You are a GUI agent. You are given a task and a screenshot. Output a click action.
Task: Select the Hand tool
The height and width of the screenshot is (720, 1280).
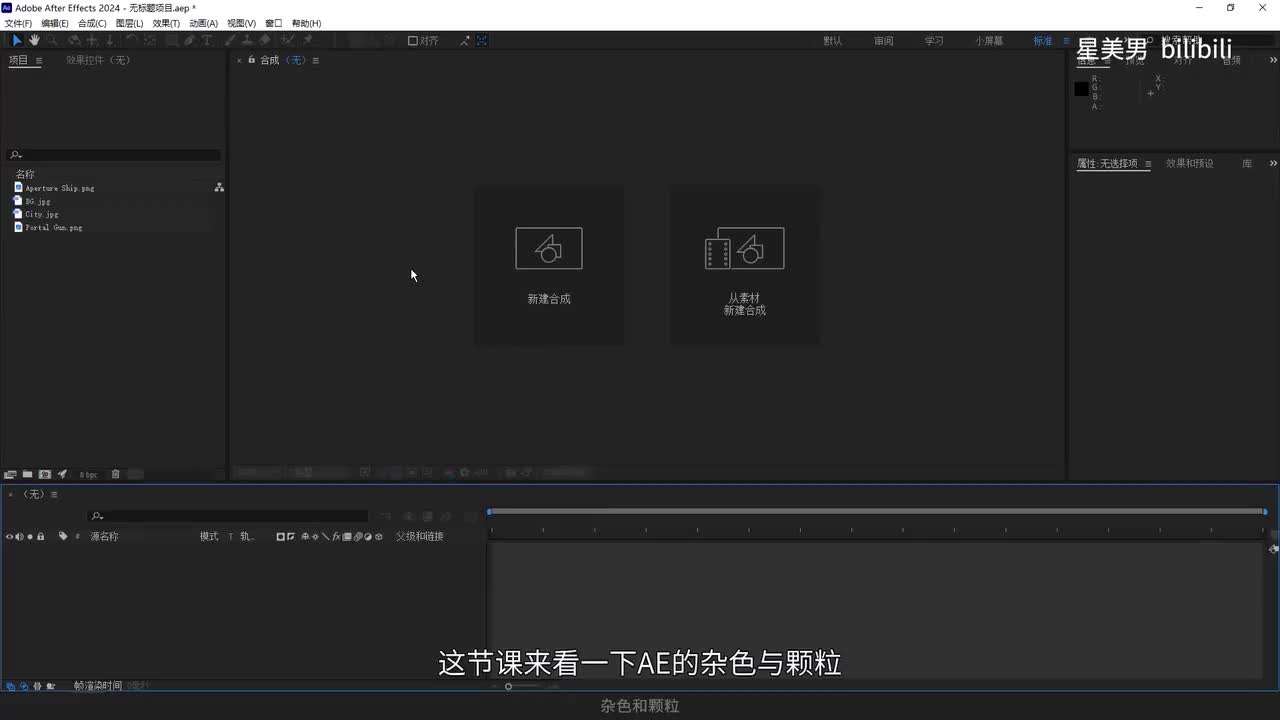(34, 40)
